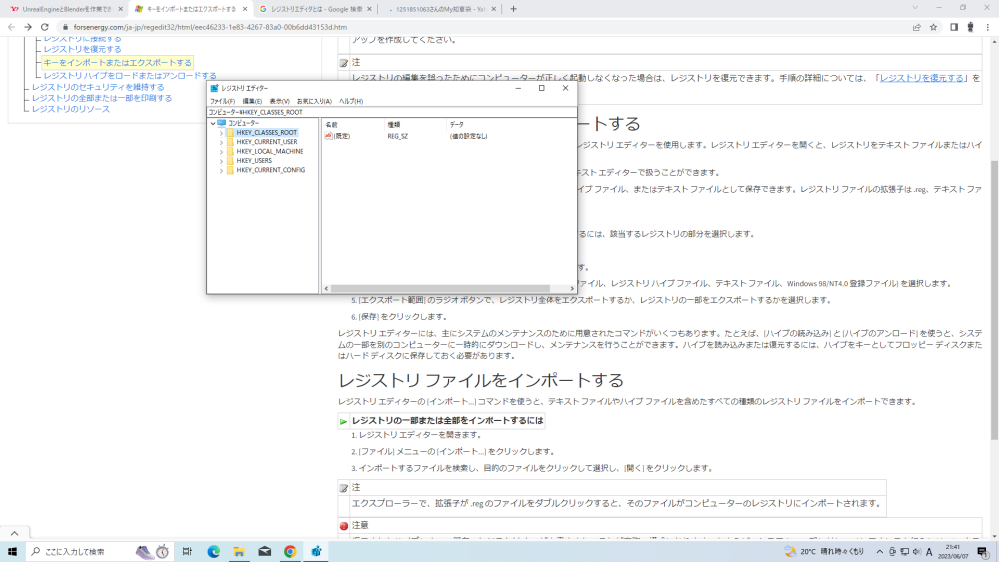Open the 表示(V) menu in Registry Editor
The width and height of the screenshot is (999, 562).
coord(279,101)
